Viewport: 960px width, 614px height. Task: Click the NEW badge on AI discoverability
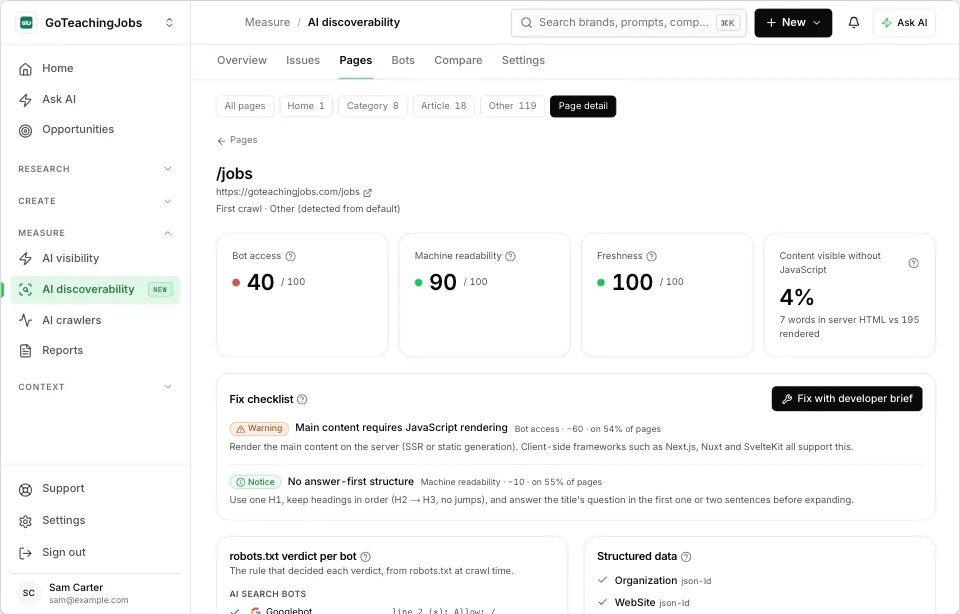tap(160, 290)
